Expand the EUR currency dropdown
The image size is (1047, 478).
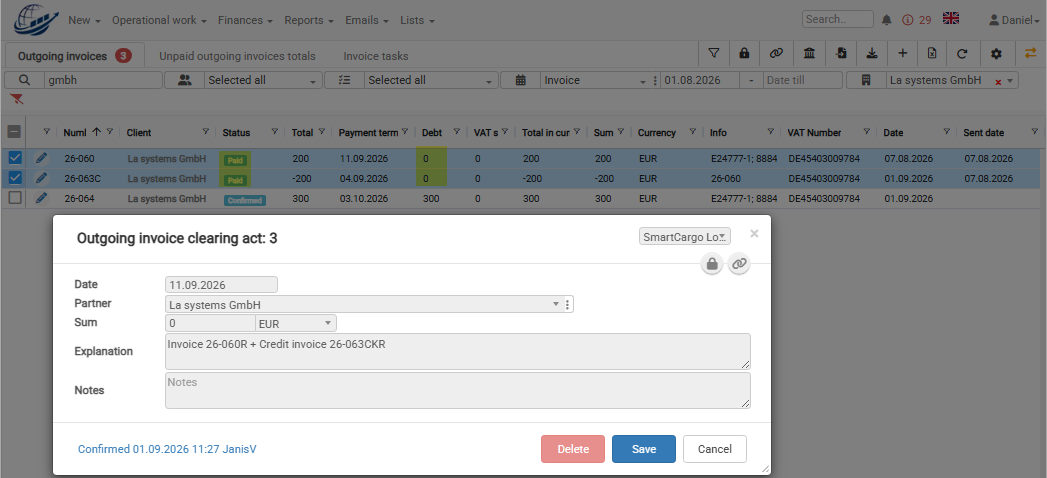296,323
